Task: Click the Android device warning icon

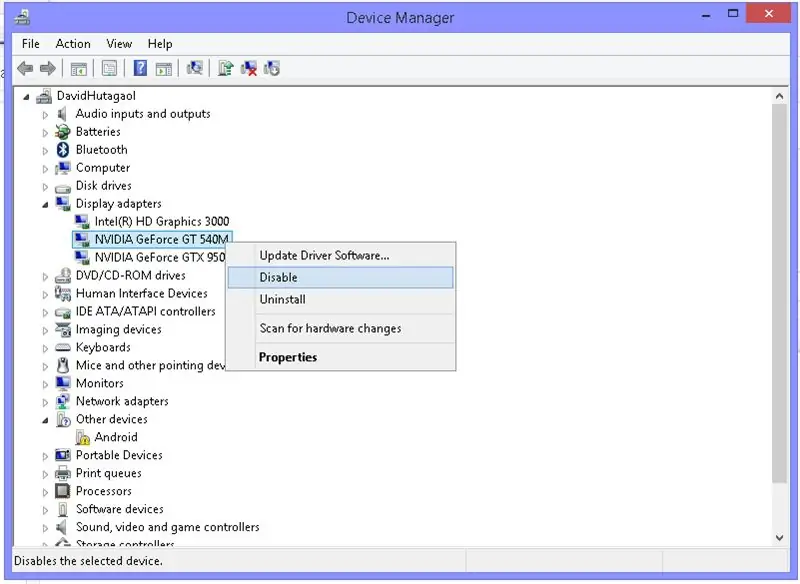Action: (x=82, y=437)
